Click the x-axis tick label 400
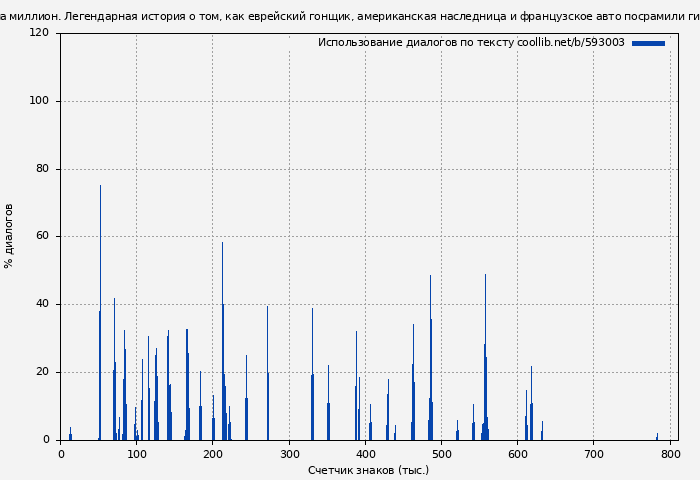 pos(365,454)
